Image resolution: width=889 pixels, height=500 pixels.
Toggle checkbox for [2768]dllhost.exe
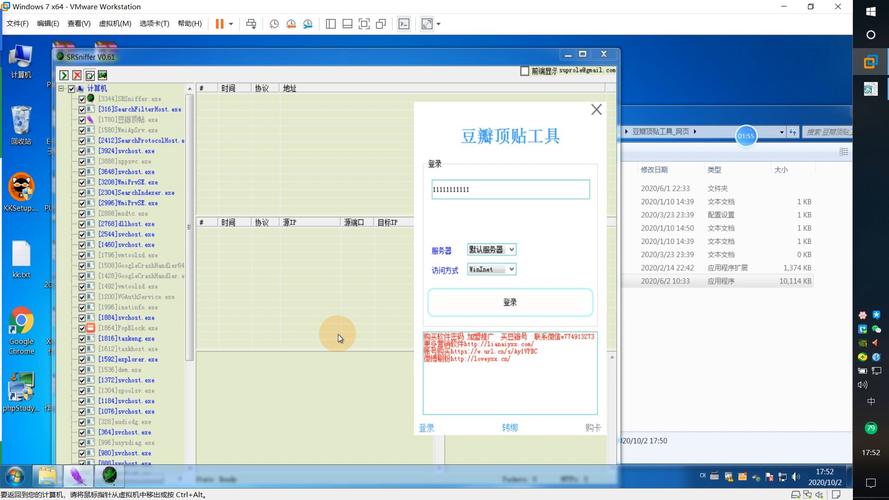point(82,224)
